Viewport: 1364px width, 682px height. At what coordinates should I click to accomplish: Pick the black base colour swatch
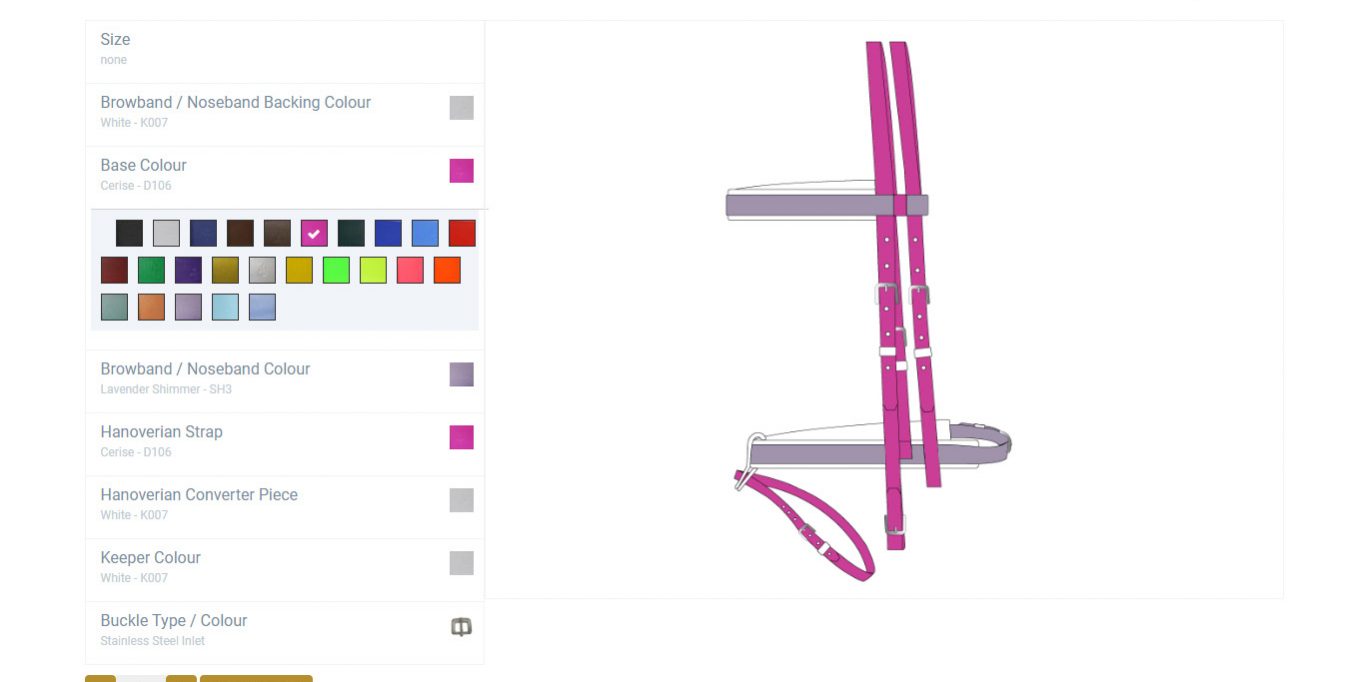129,233
